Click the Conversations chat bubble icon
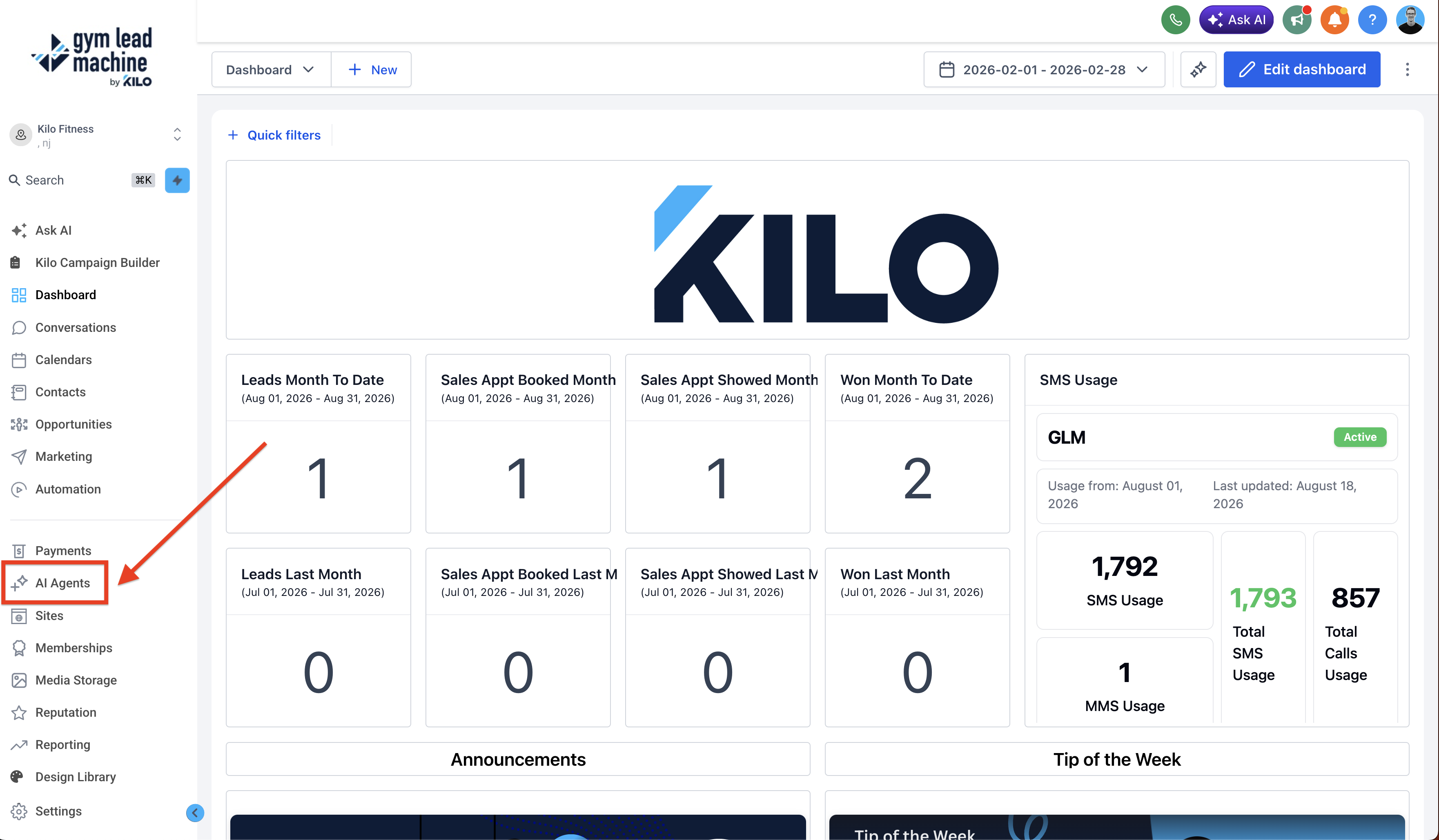1439x840 pixels. click(x=19, y=328)
